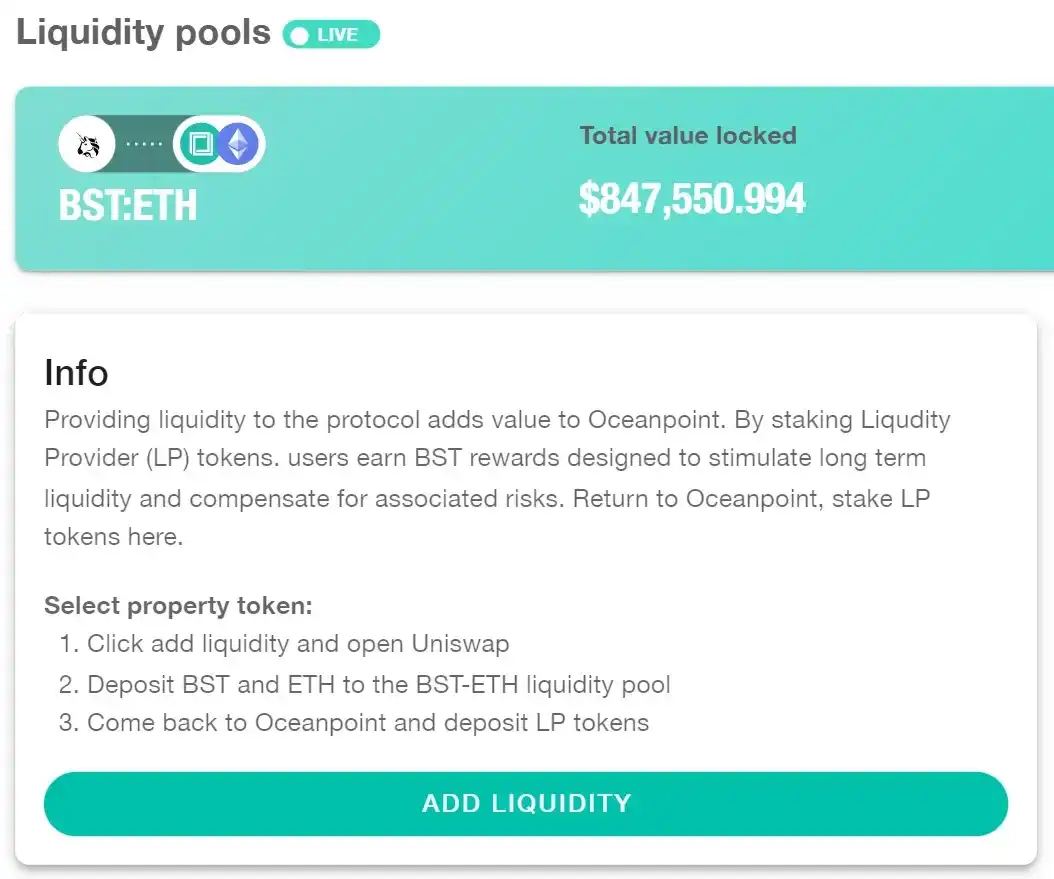Click the purple Ethereum diamond icon

[239, 144]
